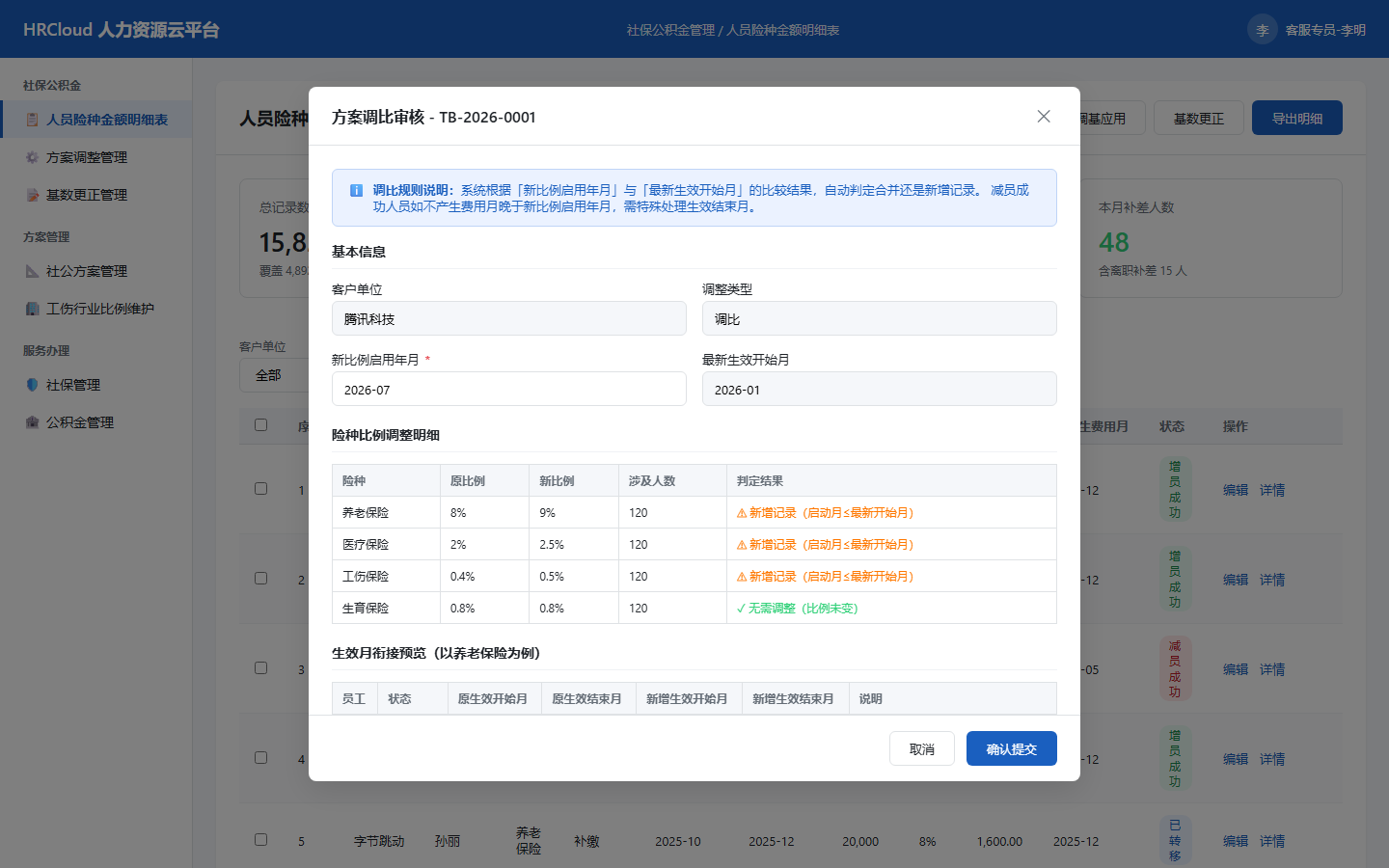Open 基数更正管理 in sidebar
The height and width of the screenshot is (868, 1389).
[96, 195]
